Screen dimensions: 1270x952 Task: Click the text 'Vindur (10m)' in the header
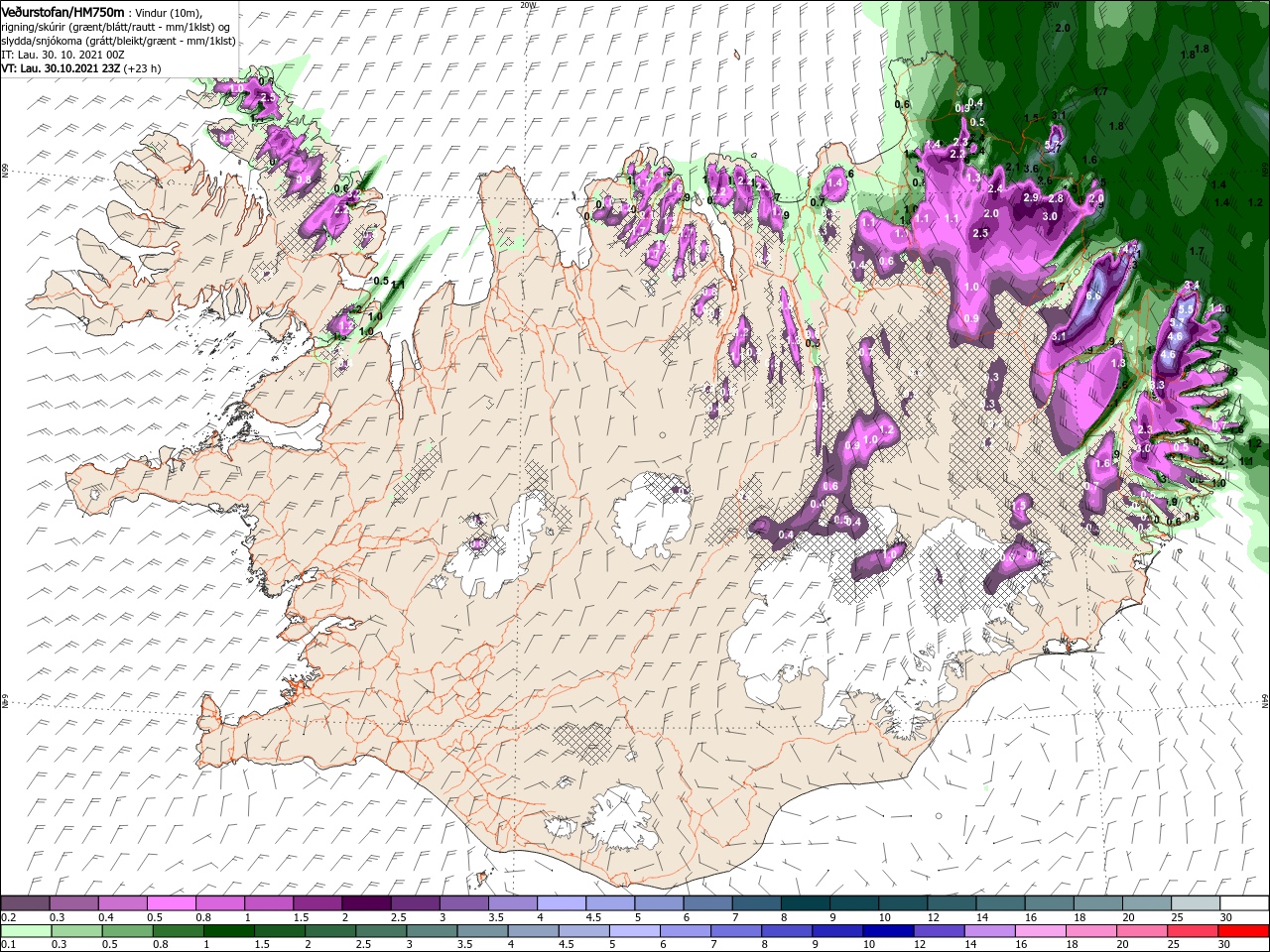[x=169, y=12]
